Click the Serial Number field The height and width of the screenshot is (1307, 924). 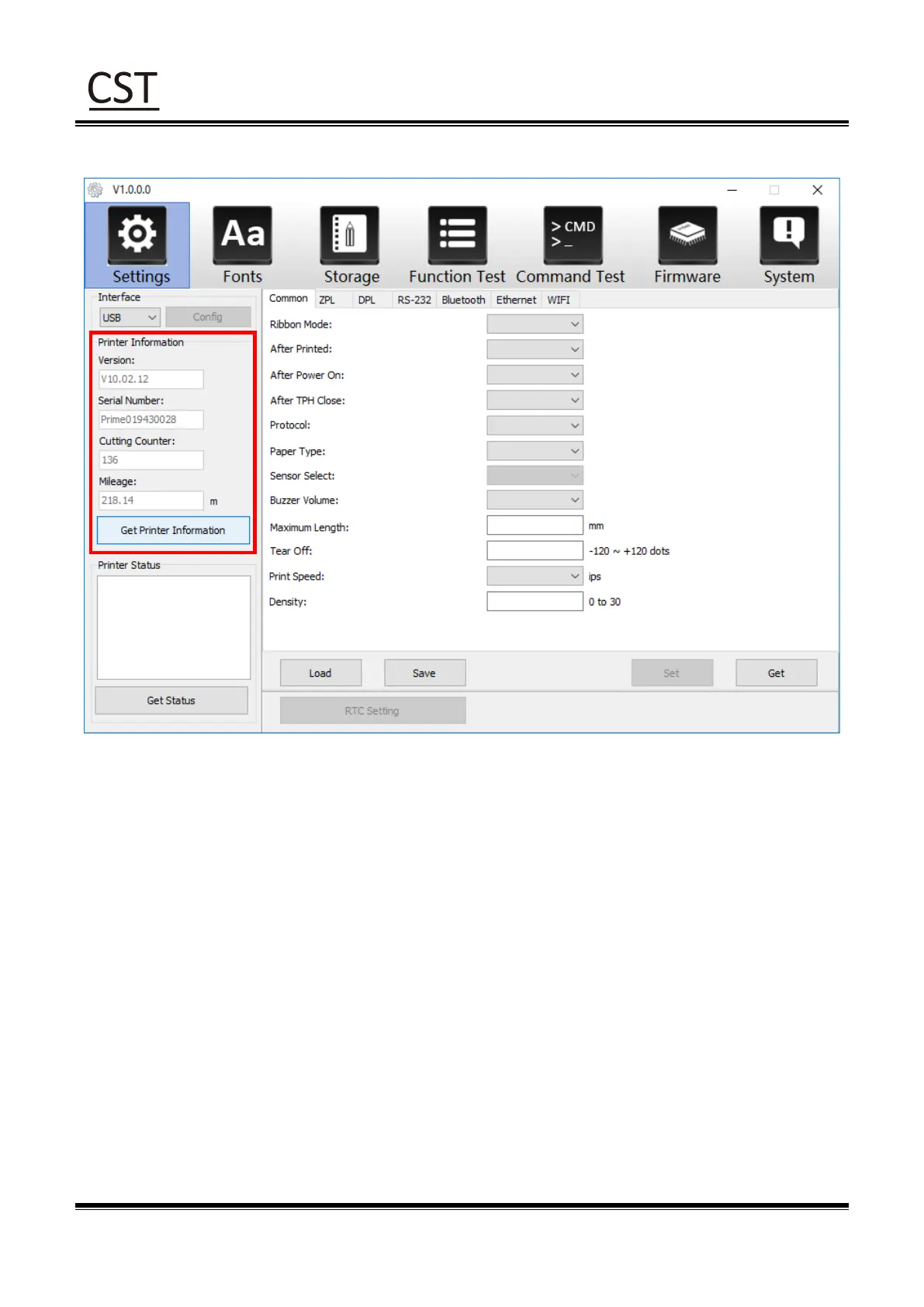(151, 419)
